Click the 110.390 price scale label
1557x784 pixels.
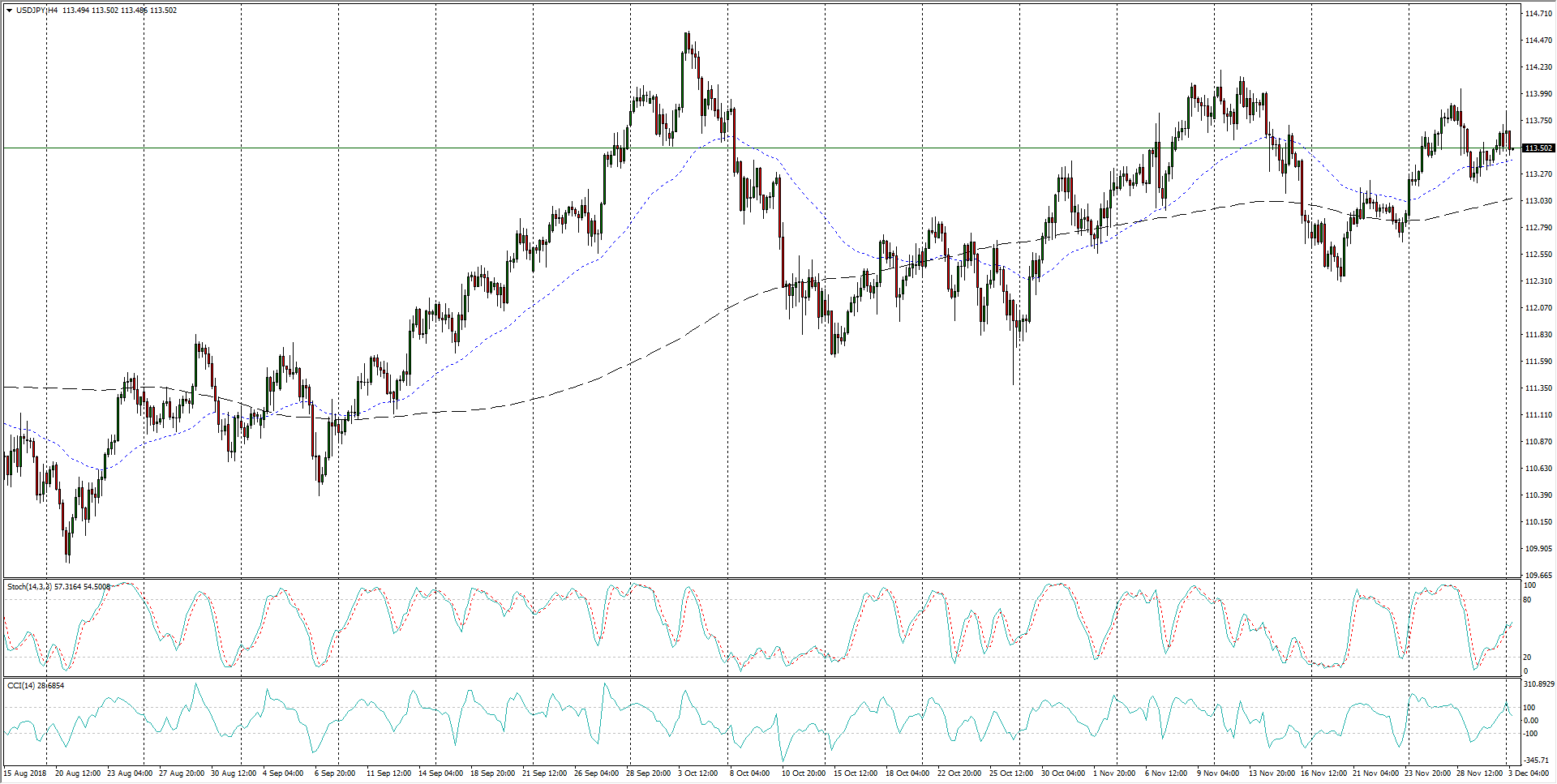click(1538, 495)
